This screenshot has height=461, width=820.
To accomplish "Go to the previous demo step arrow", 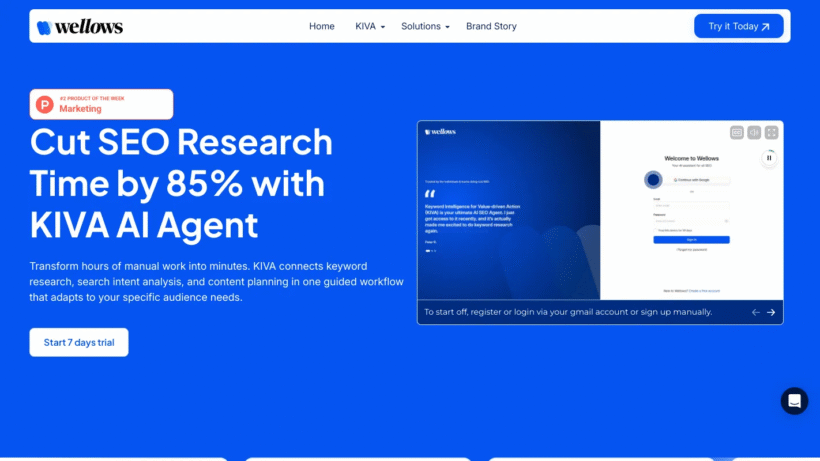I will click(x=755, y=312).
